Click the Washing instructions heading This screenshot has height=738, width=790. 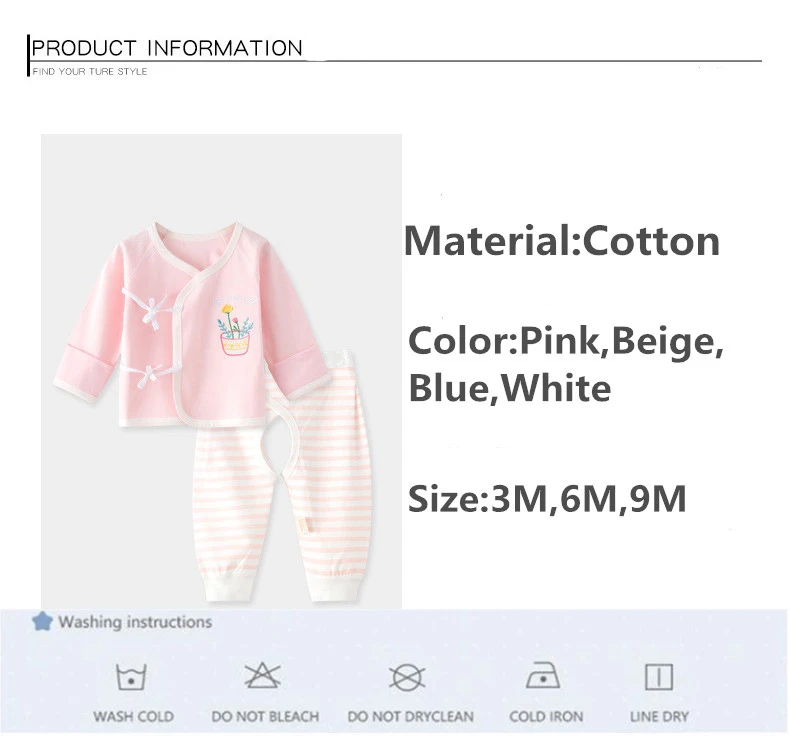coord(135,622)
